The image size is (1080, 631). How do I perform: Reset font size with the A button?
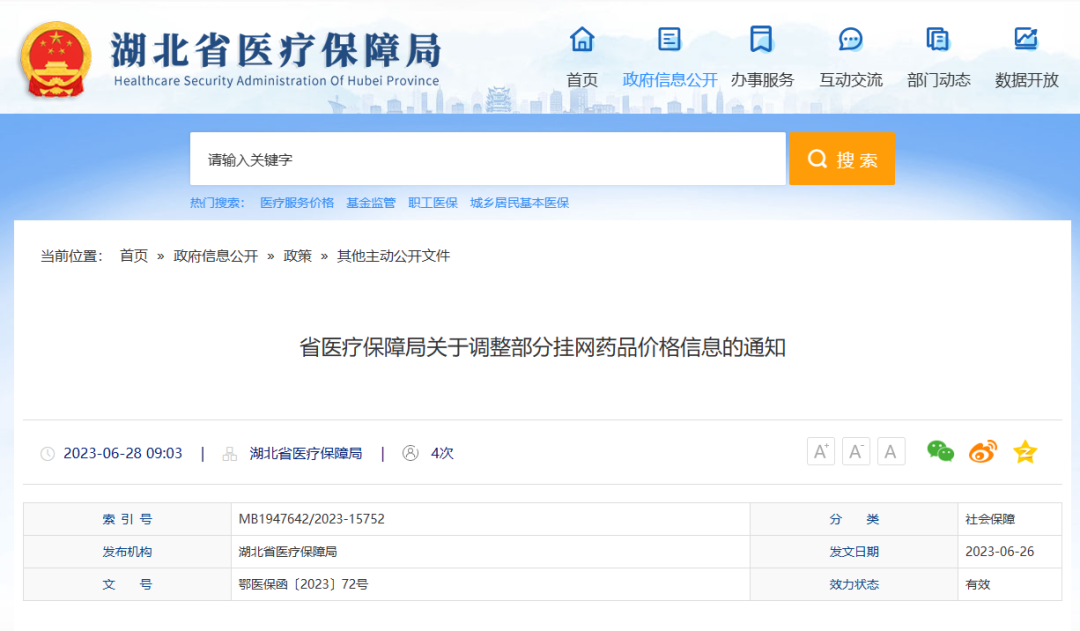point(890,451)
